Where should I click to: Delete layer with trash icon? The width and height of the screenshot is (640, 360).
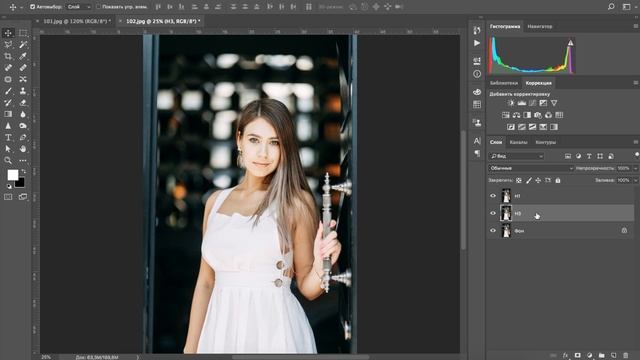point(626,356)
